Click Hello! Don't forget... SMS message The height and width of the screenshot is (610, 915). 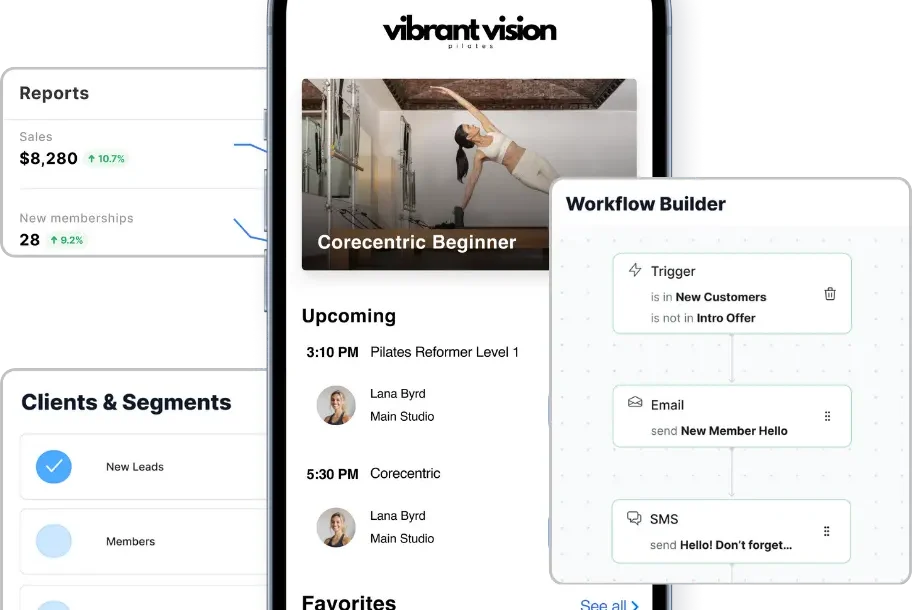(736, 545)
